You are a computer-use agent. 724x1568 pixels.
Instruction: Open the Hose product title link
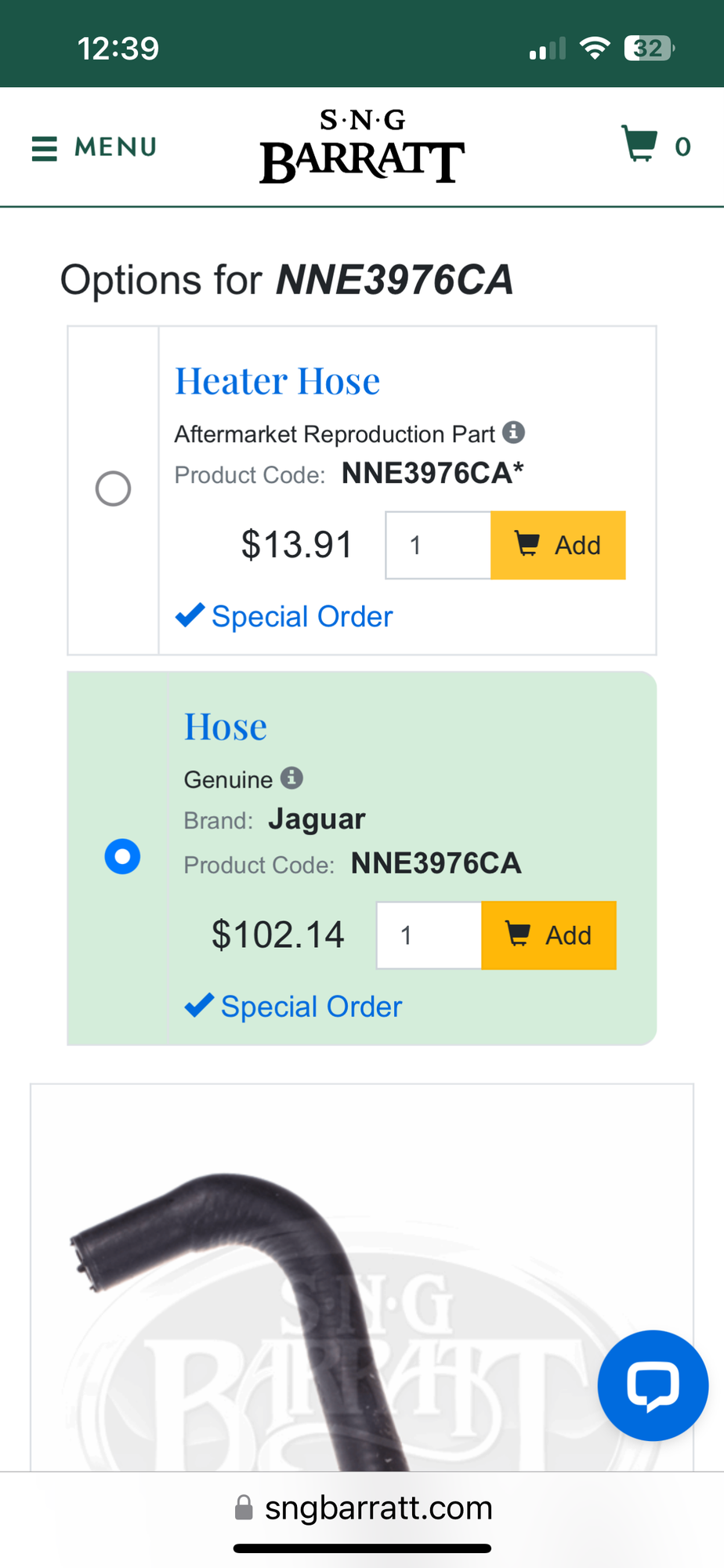[x=226, y=728]
